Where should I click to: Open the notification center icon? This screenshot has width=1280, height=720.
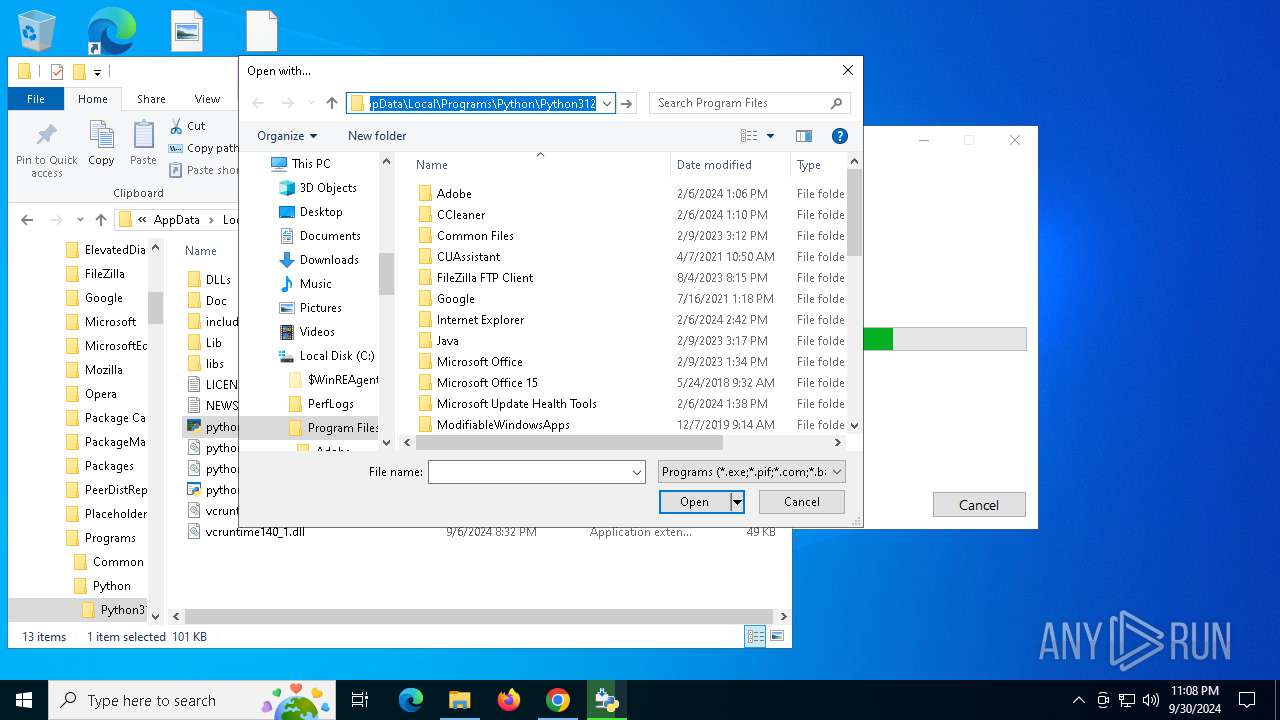1247,700
